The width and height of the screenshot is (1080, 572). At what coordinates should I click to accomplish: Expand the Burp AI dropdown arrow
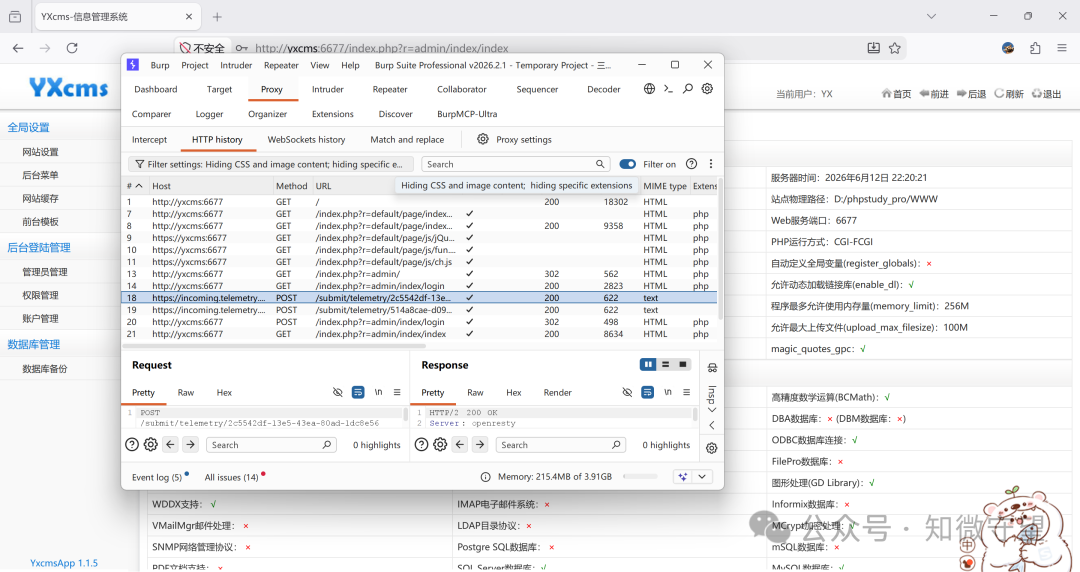pyautogui.click(x=702, y=476)
